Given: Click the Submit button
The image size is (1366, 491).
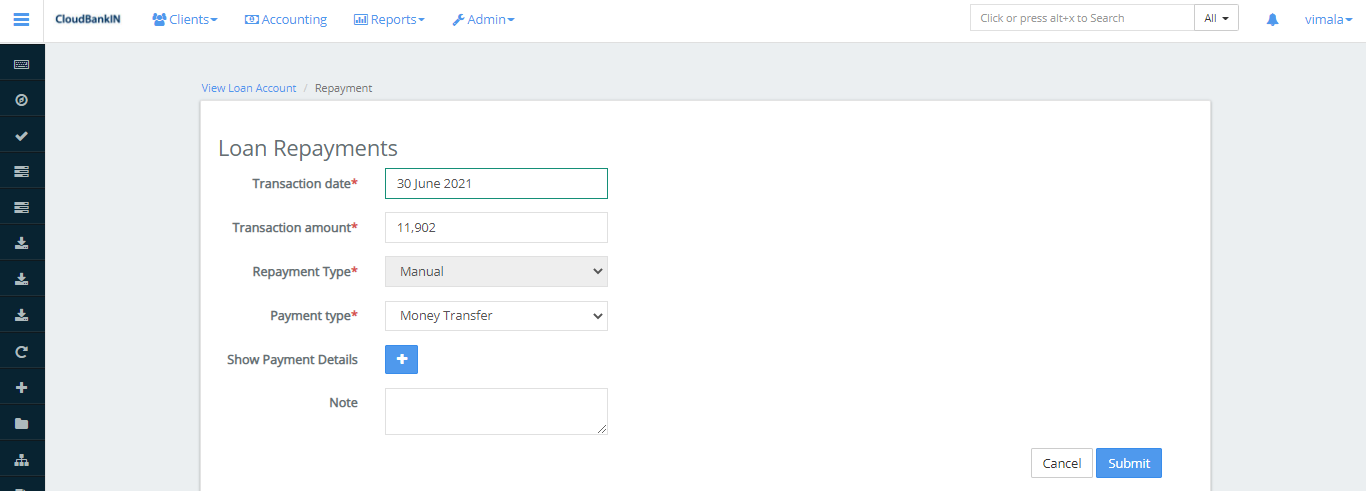Looking at the screenshot, I should tap(1128, 463).
